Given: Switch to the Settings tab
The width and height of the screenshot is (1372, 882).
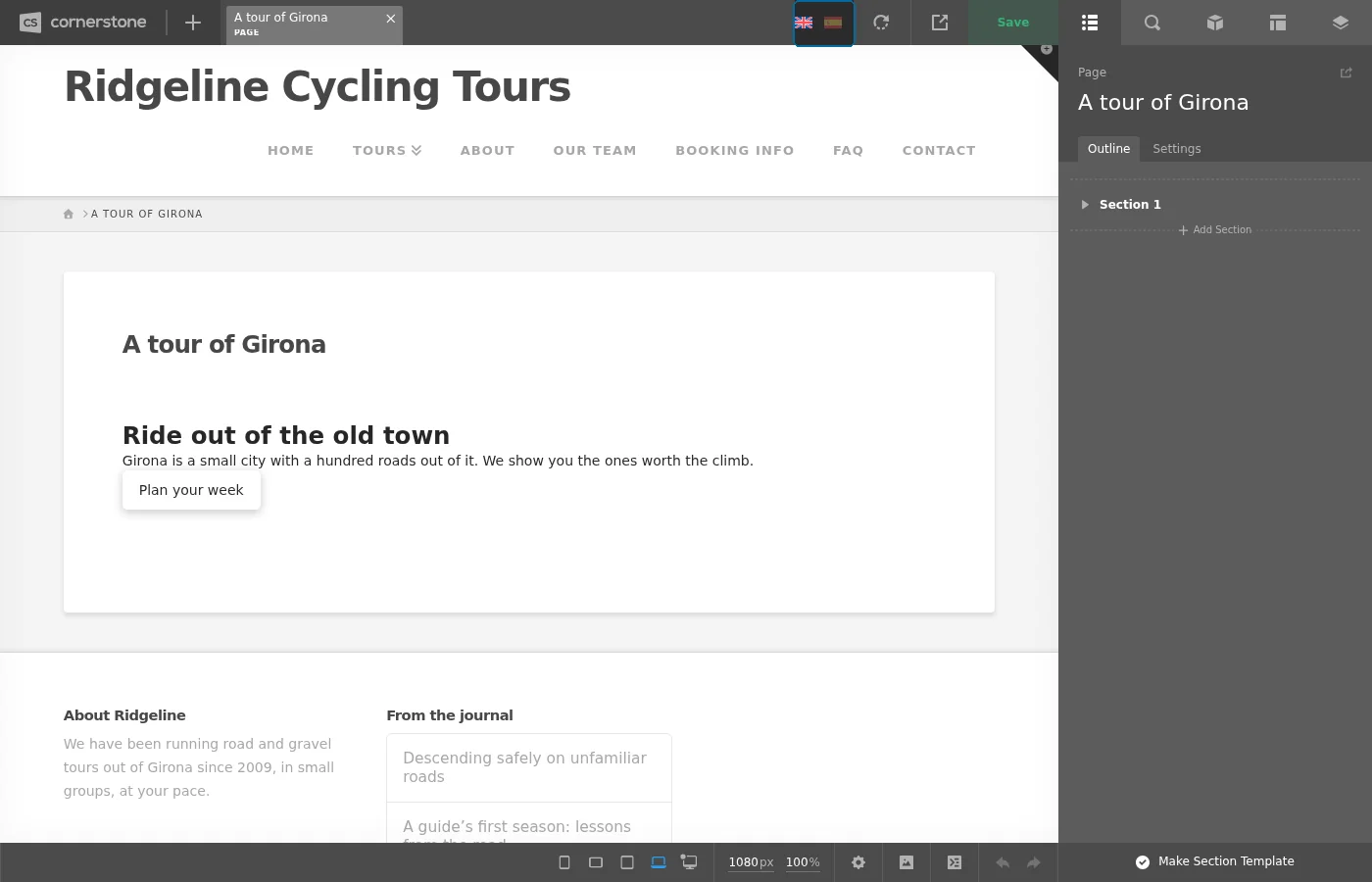Looking at the screenshot, I should [1176, 149].
